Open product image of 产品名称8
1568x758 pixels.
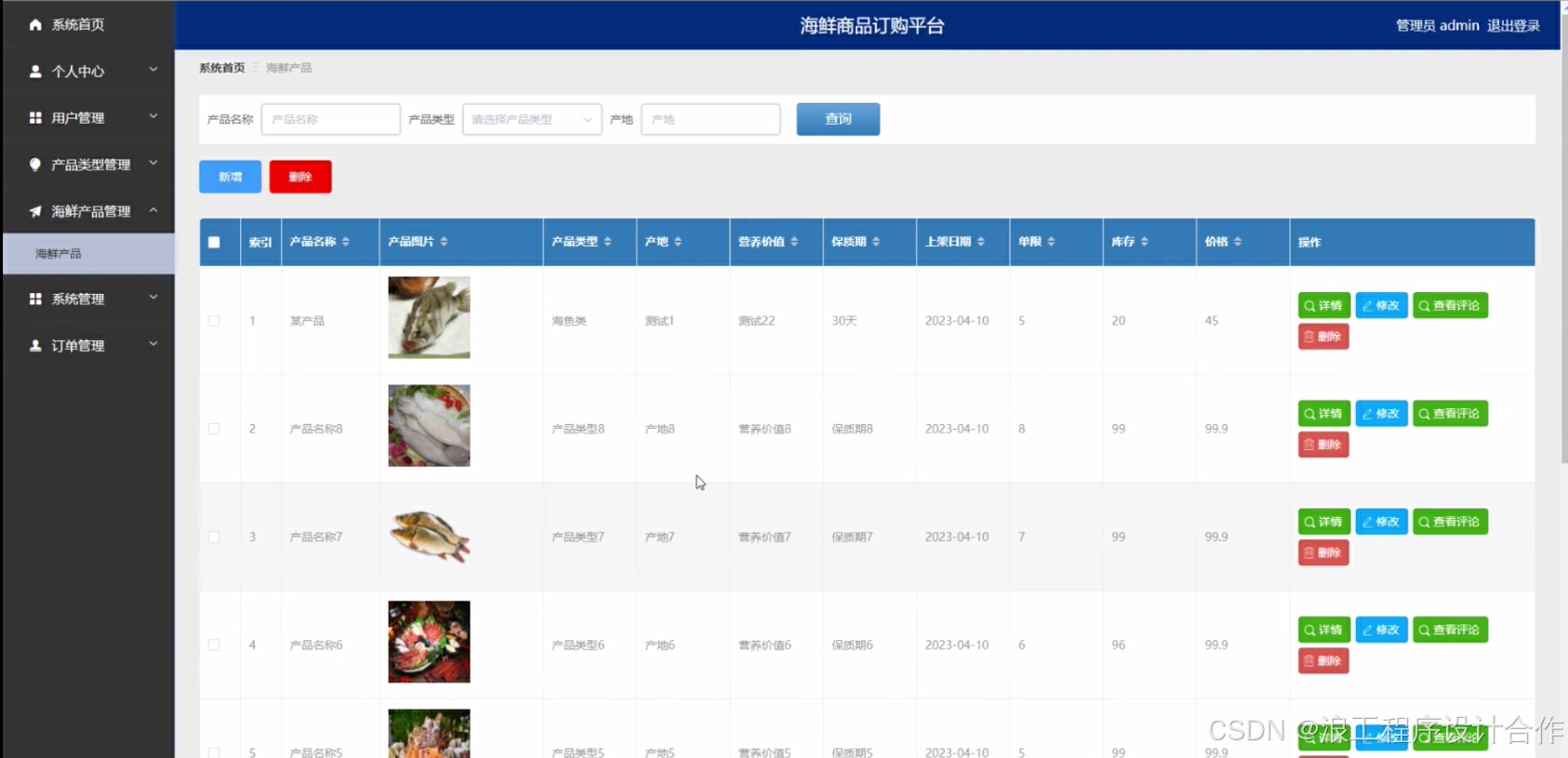[429, 425]
